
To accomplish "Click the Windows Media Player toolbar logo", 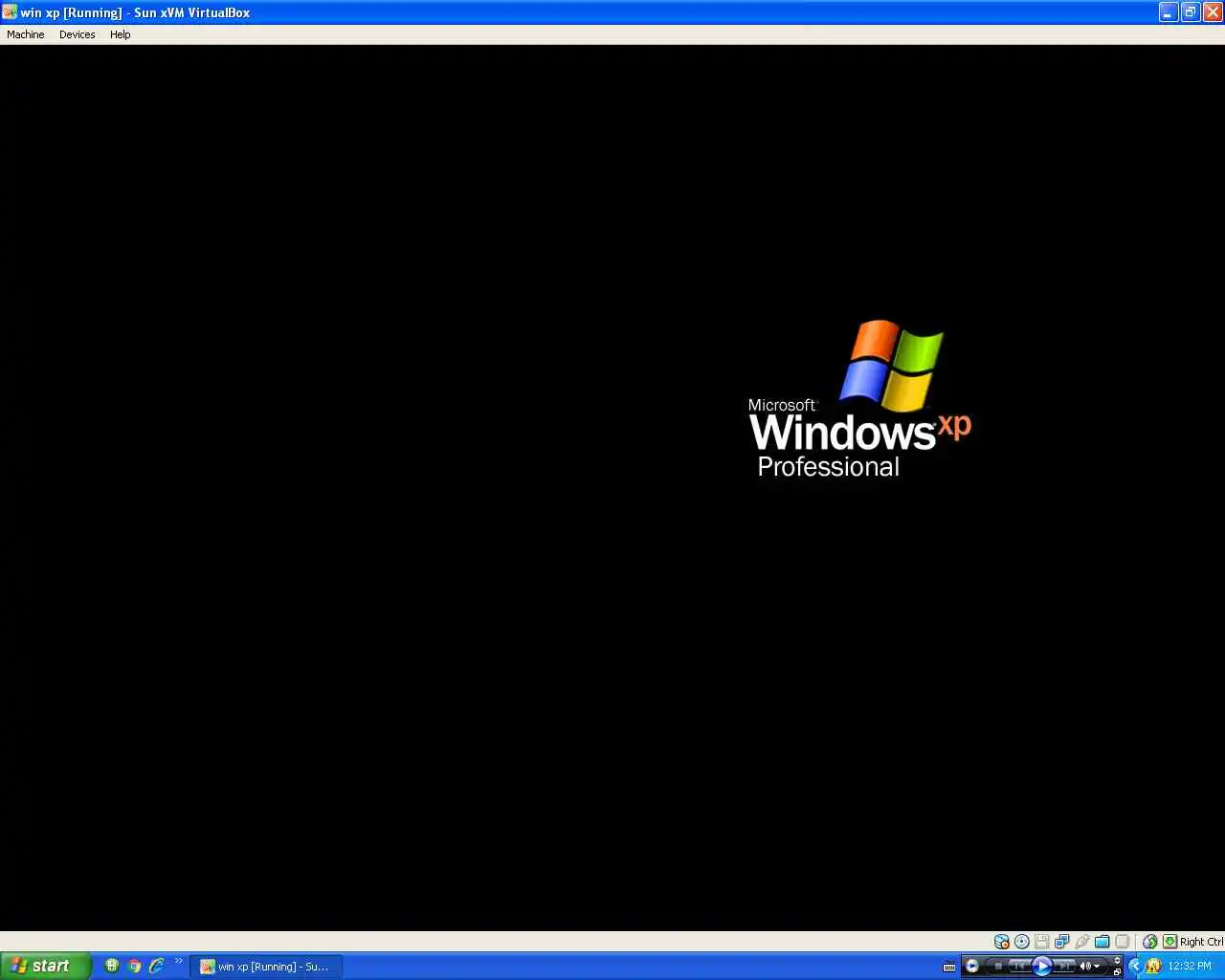I will 972,966.
